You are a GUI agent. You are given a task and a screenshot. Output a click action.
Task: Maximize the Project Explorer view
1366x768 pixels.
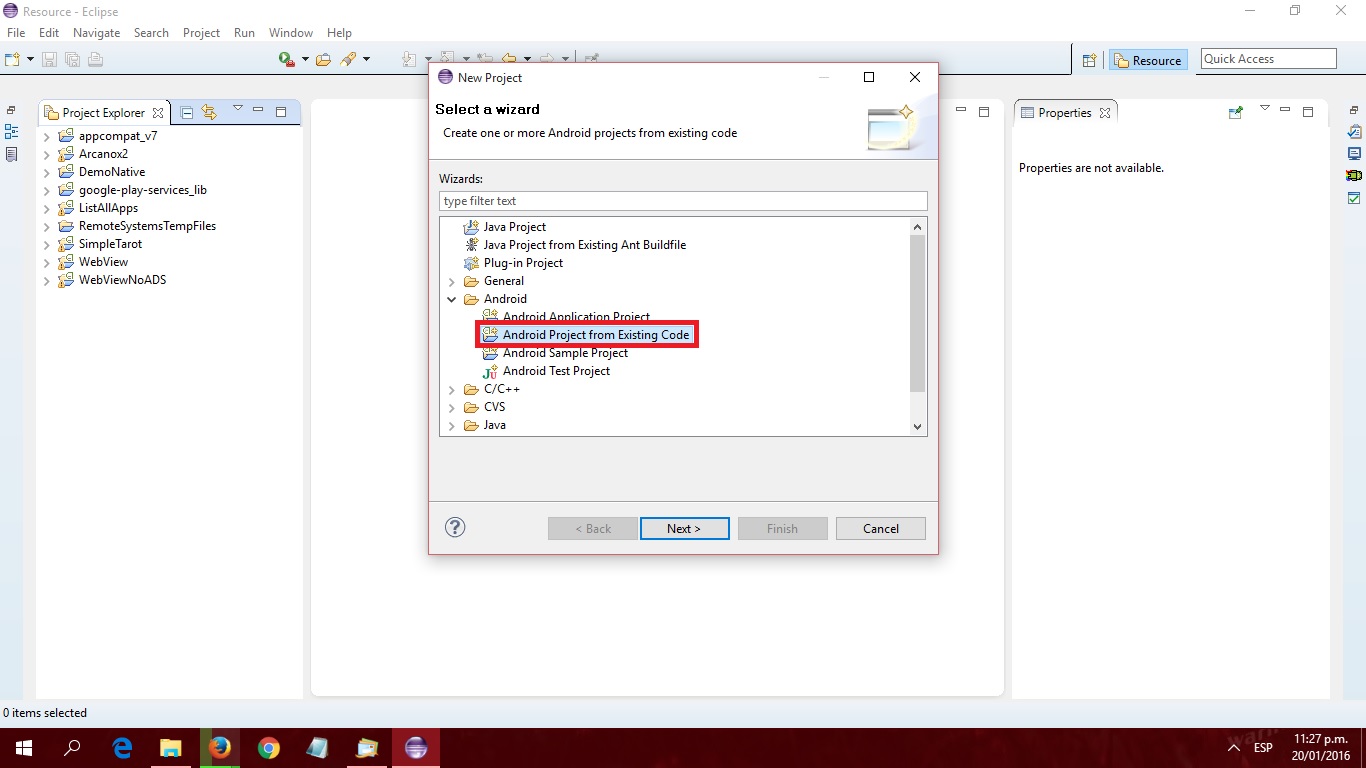click(281, 112)
